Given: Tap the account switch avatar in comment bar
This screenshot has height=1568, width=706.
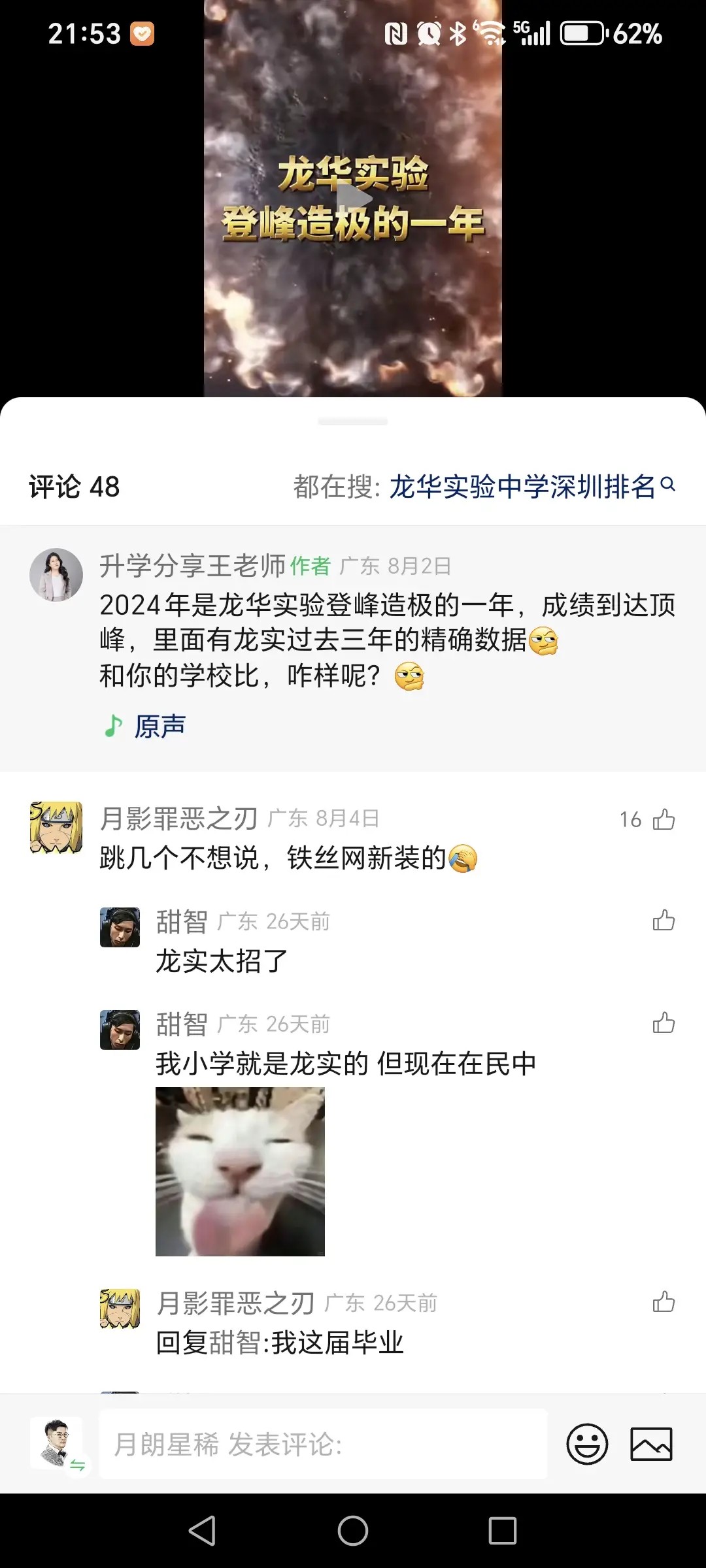Looking at the screenshot, I should [x=57, y=1443].
